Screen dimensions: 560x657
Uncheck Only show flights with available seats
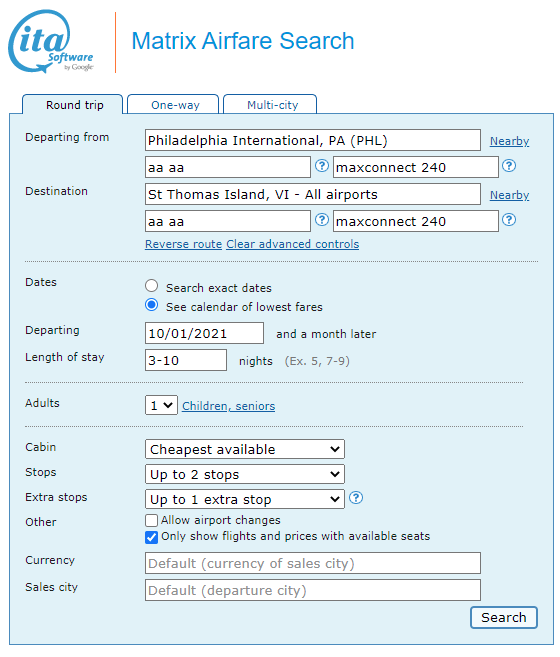pos(151,537)
